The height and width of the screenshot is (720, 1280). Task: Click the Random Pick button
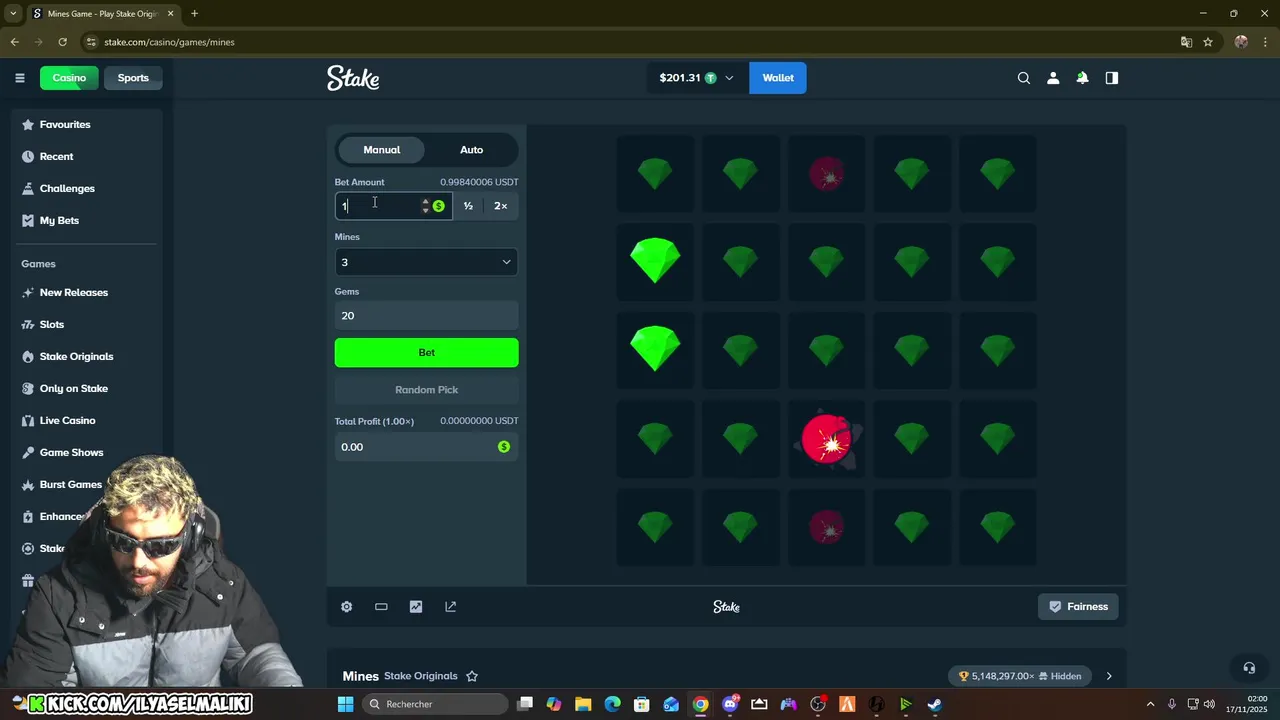click(426, 390)
